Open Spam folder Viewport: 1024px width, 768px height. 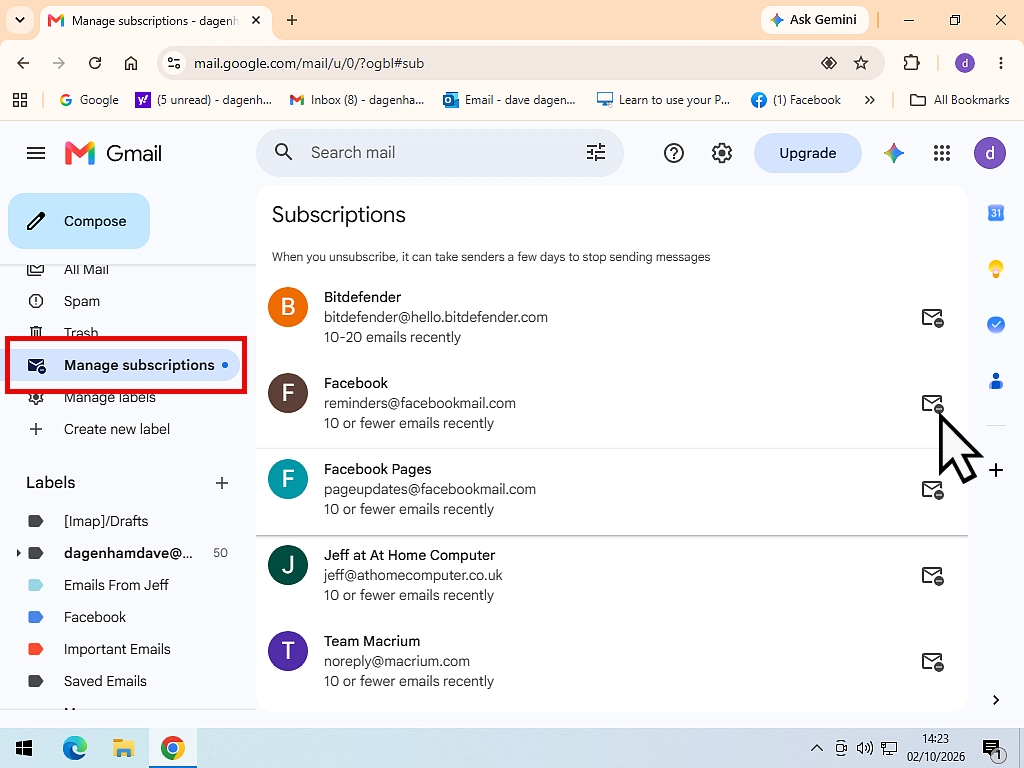click(82, 301)
